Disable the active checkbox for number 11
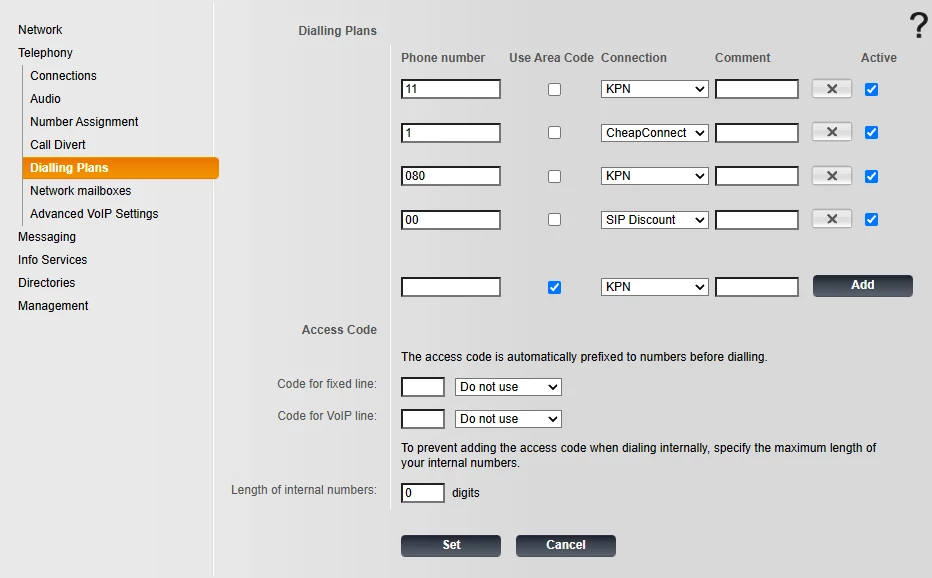 point(871,89)
